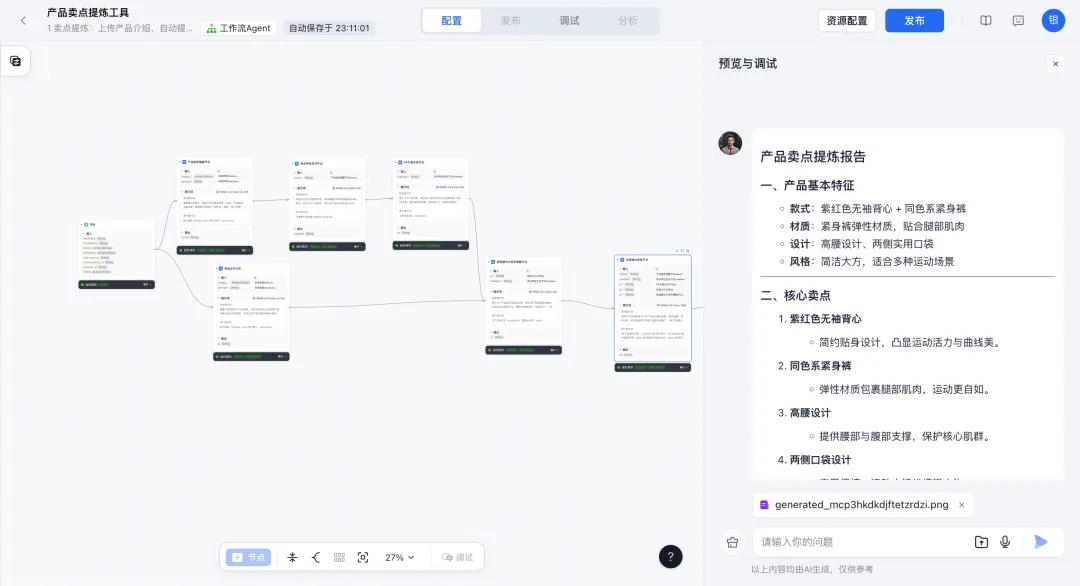Click the 预览与调试 panel title
This screenshot has width=1080, height=586.
(x=747, y=64)
